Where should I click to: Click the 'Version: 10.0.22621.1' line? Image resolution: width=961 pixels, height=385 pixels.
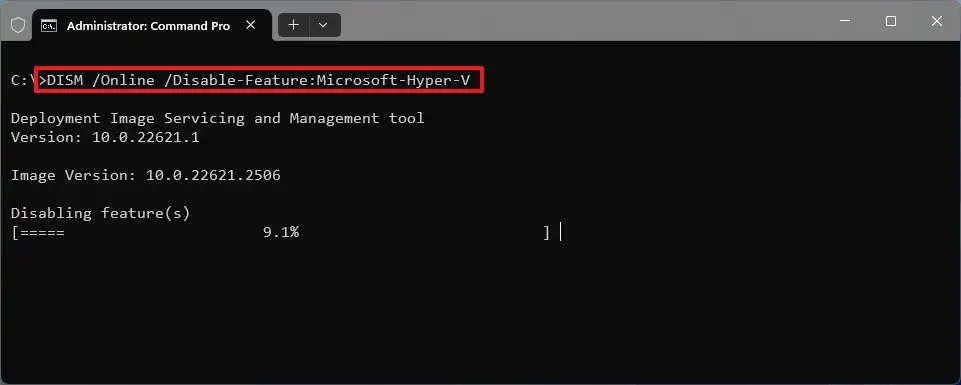click(105, 137)
